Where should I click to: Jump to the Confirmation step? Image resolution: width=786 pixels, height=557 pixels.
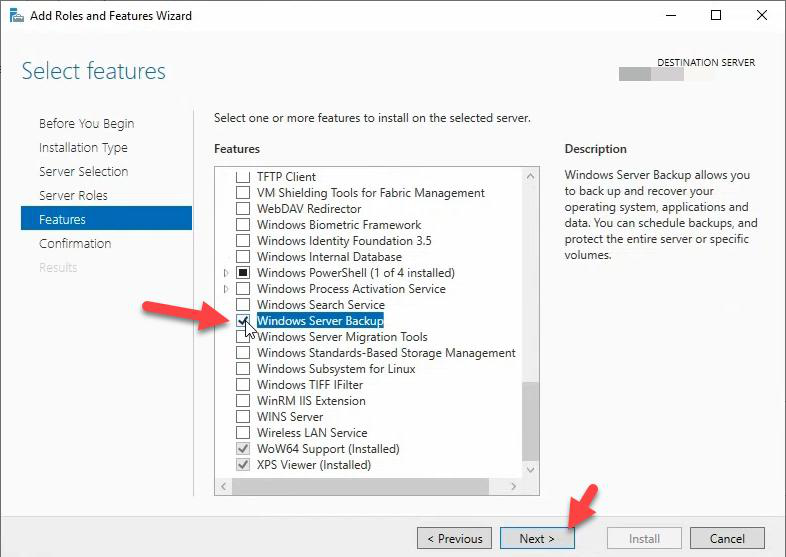tap(75, 244)
